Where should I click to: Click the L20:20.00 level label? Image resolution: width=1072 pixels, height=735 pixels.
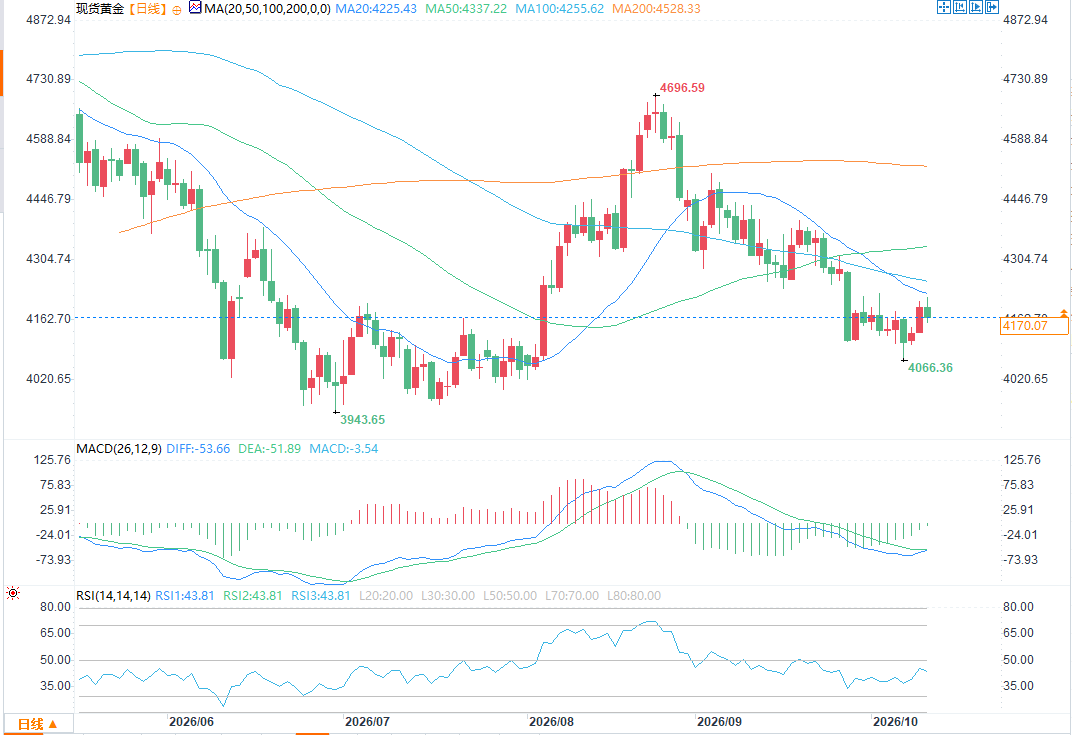point(386,596)
